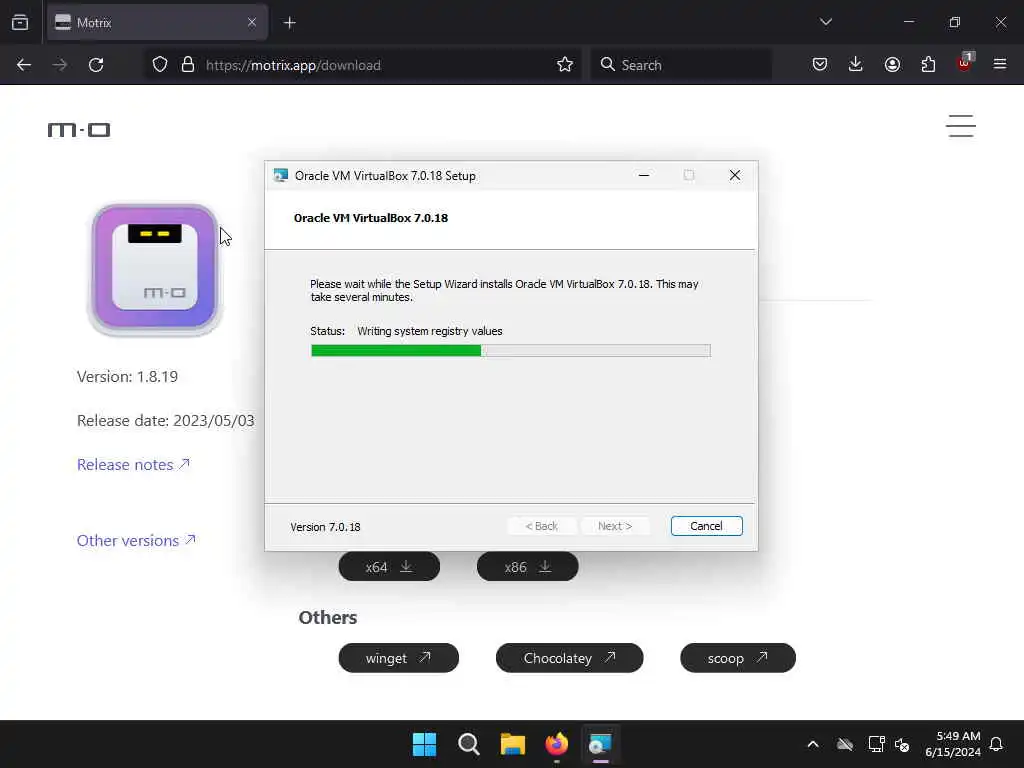This screenshot has height=768, width=1024.
Task: Click the Motrix app icon image
Action: [154, 269]
